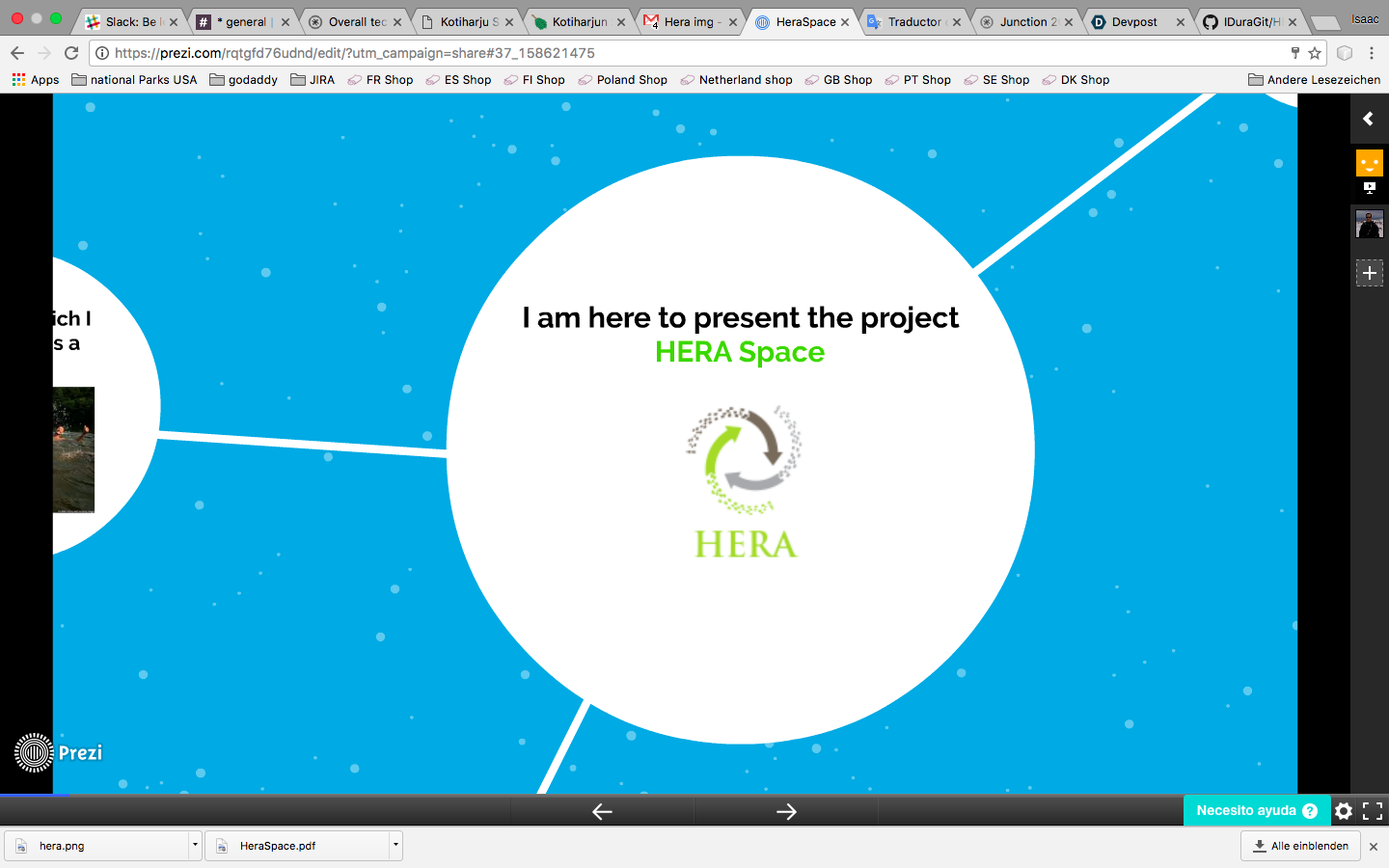Click the Necesito ayuda help button

[1257, 811]
